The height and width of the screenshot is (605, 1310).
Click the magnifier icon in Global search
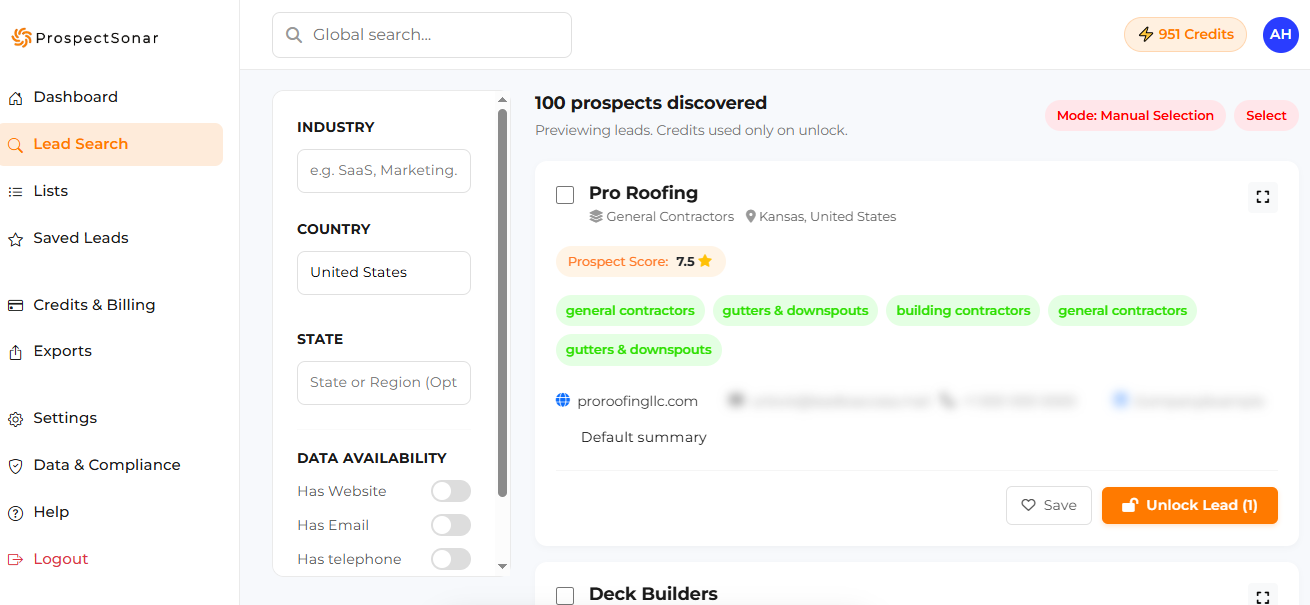click(x=294, y=35)
